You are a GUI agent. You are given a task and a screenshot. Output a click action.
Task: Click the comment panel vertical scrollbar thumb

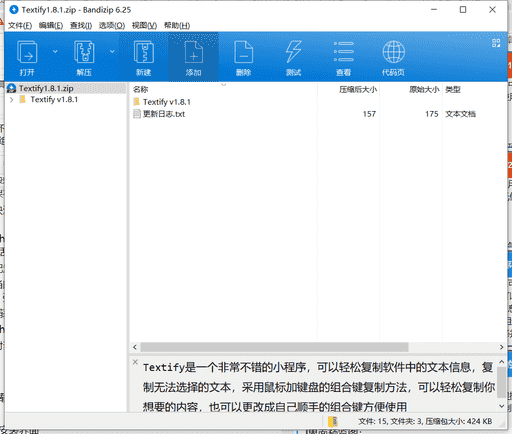tap(501, 382)
